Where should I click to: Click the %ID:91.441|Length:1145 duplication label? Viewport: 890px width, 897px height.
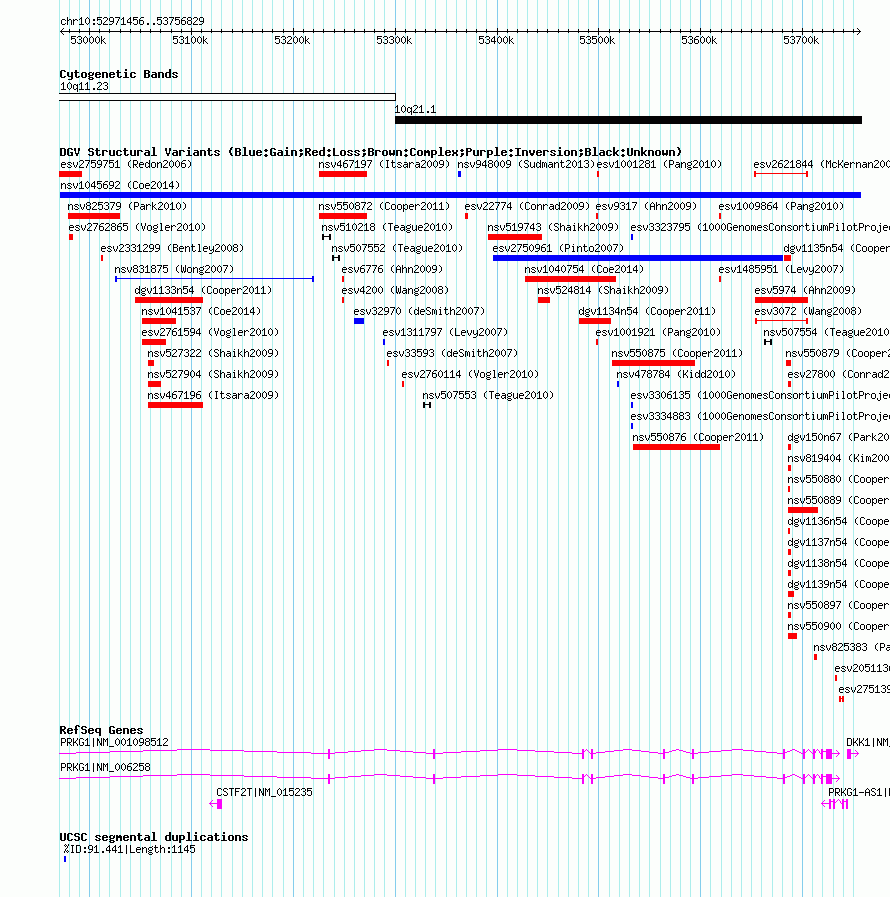(x=129, y=850)
